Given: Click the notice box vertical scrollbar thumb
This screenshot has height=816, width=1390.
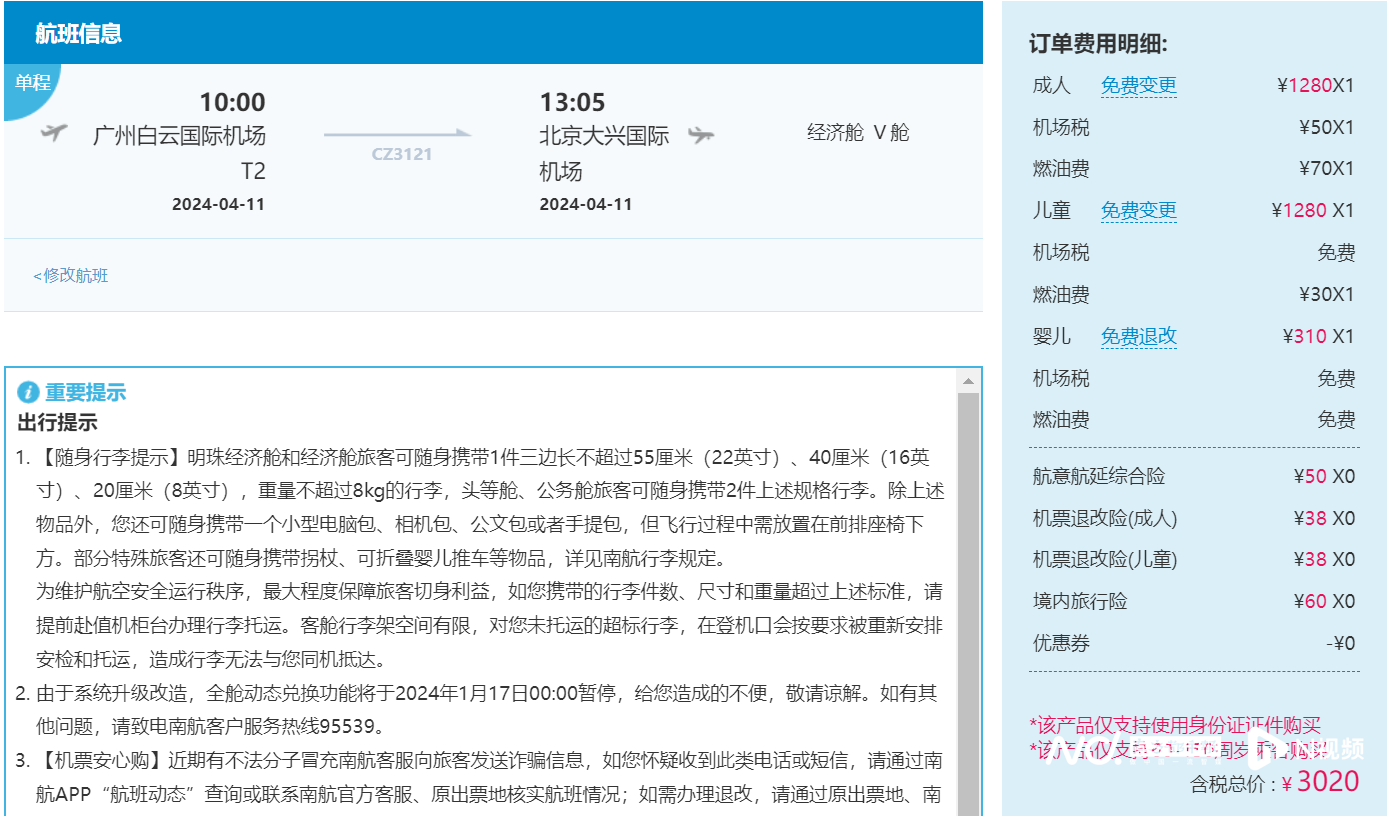Looking at the screenshot, I should [x=968, y=600].
